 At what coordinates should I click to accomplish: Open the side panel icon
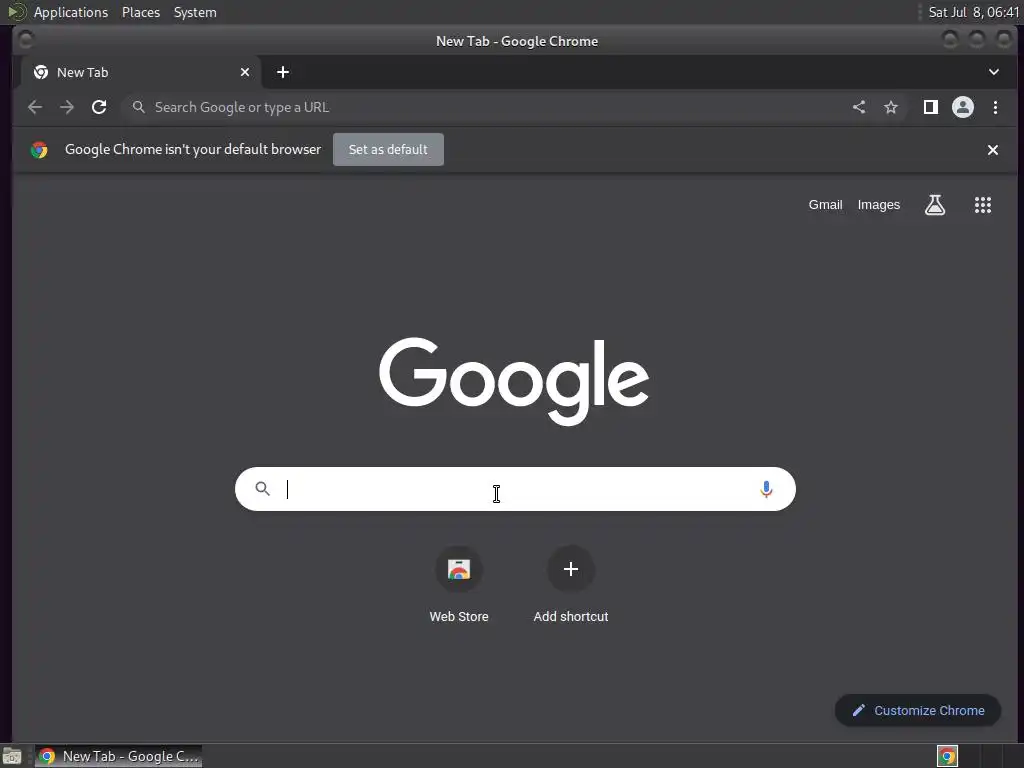pos(931,107)
